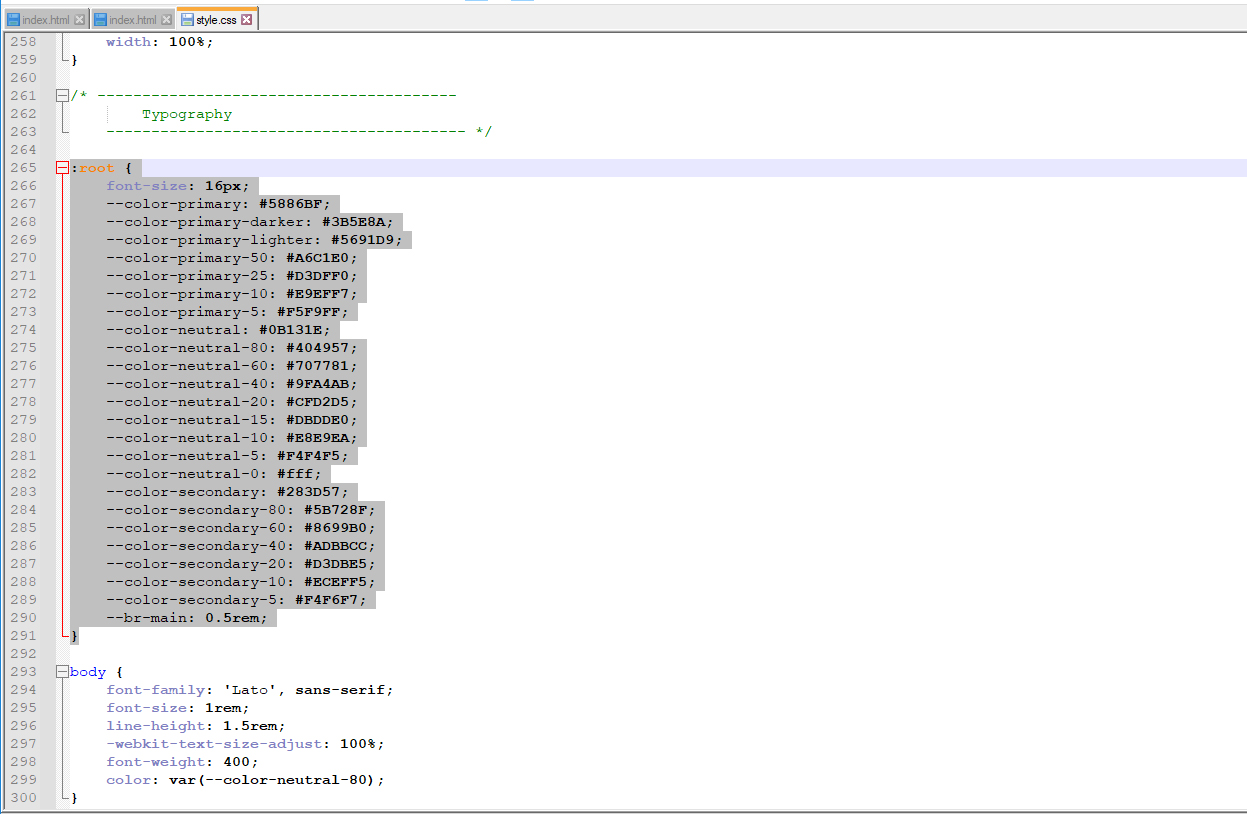Viewport: 1247px width, 814px height.
Task: Click the disk icon on second index.html tab
Action: 100,20
